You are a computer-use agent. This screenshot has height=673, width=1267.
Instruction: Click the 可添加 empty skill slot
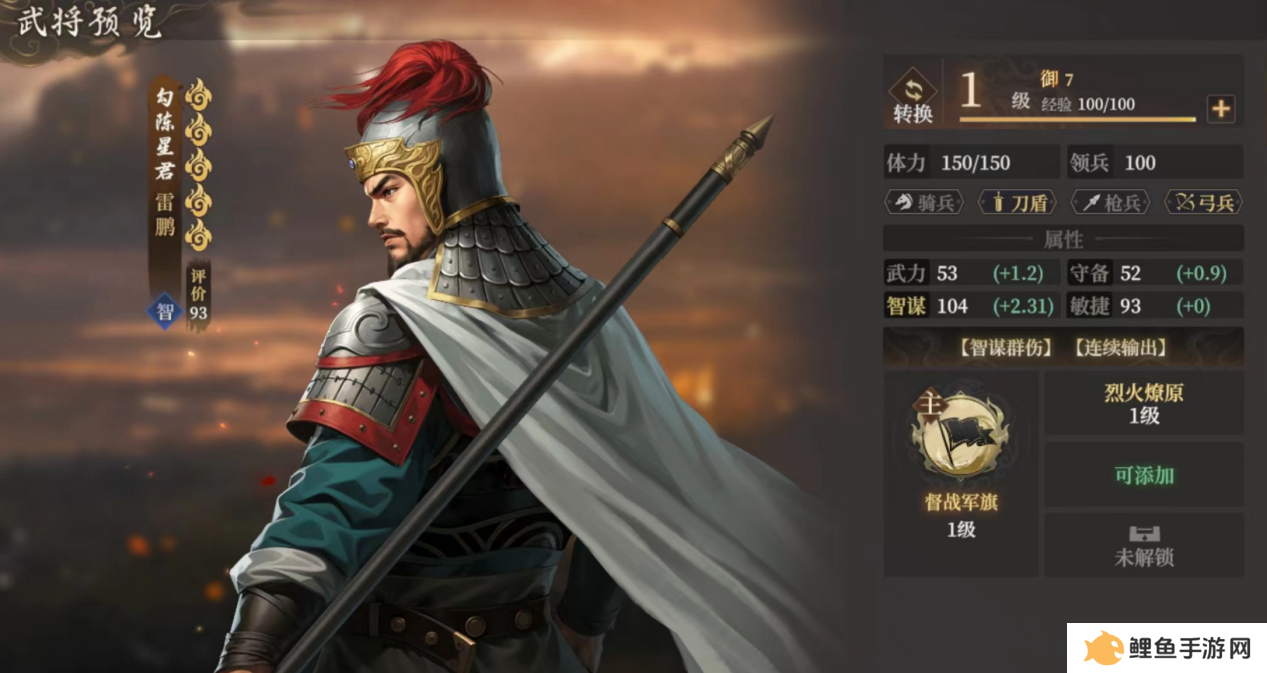click(1144, 475)
